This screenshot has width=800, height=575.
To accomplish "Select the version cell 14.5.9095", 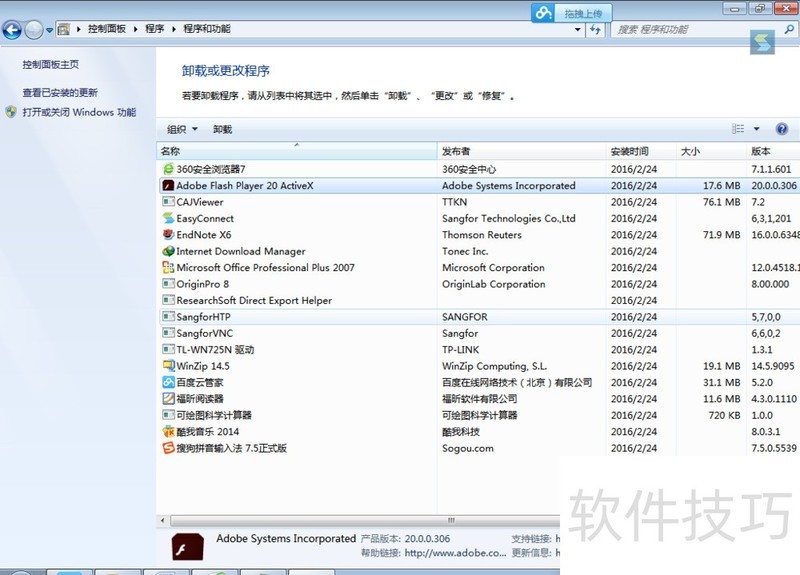I will 772,366.
